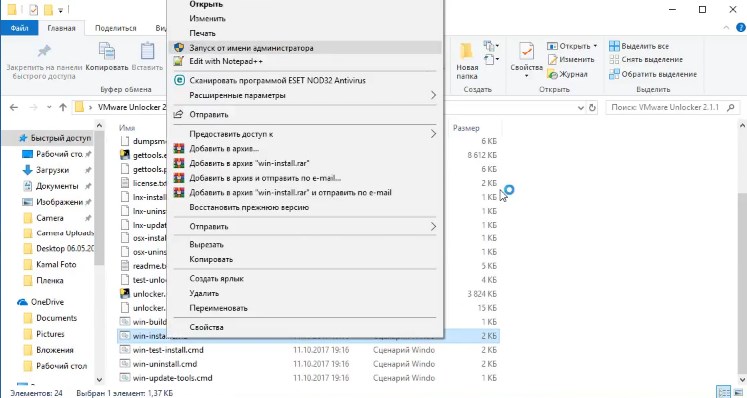Open the ribbon Открыть dropdown
The image size is (747, 398).
pyautogui.click(x=572, y=46)
